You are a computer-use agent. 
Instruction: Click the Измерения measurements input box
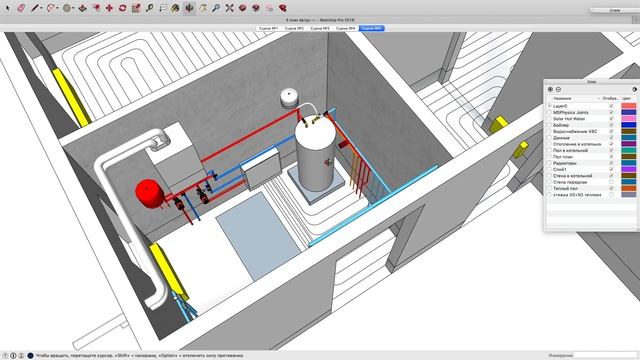click(x=605, y=356)
